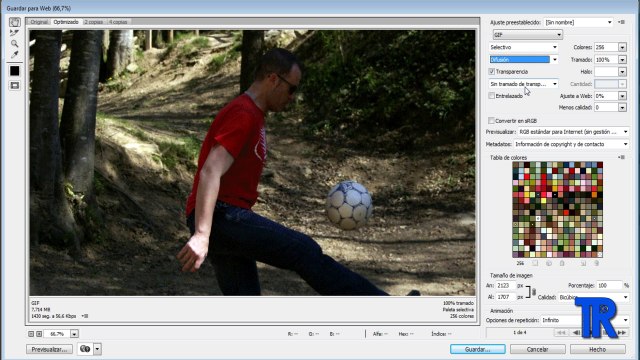640x360 pixels.
Task: Toggle slices visibility icon
Action: (x=15, y=85)
